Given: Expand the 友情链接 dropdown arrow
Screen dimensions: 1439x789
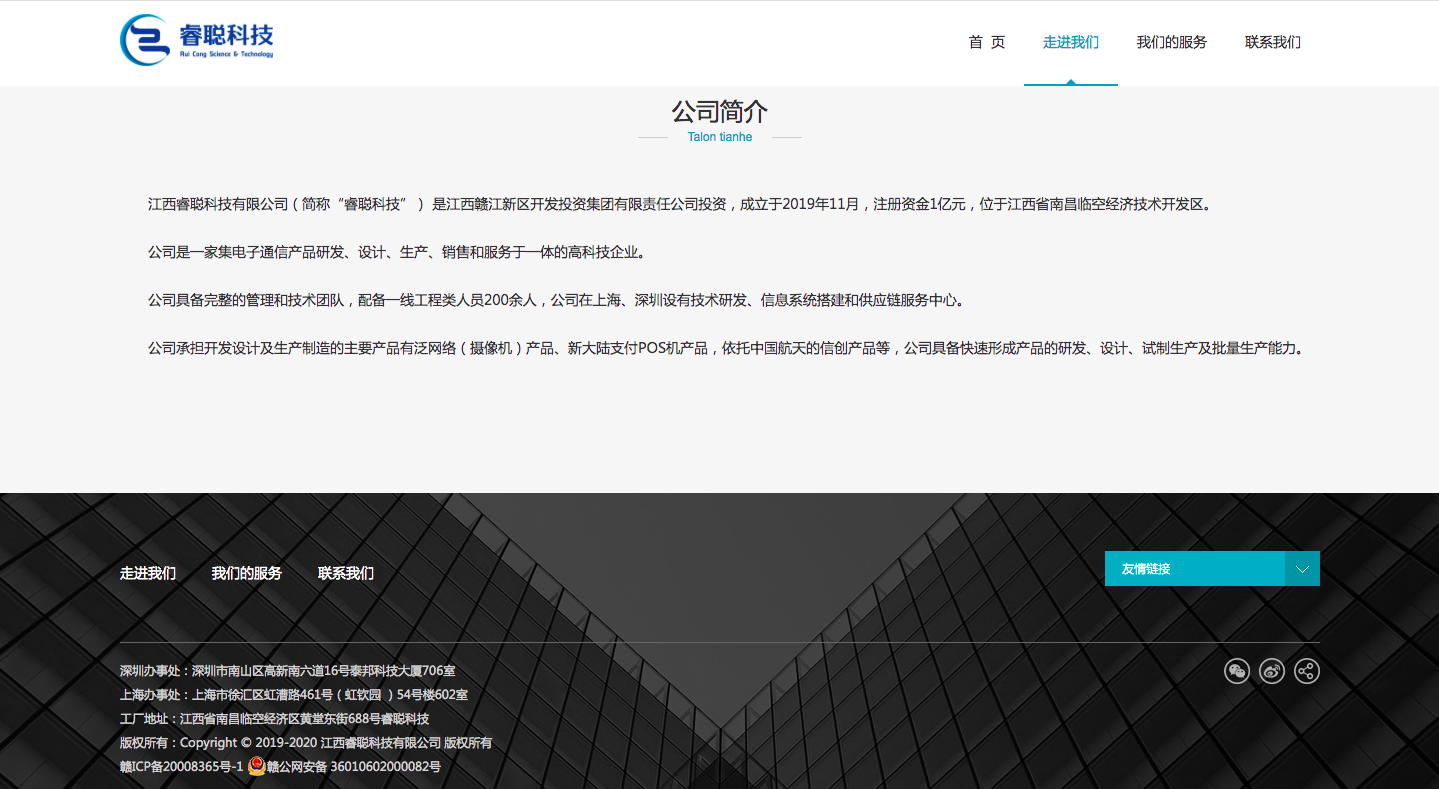Looking at the screenshot, I should 1302,569.
